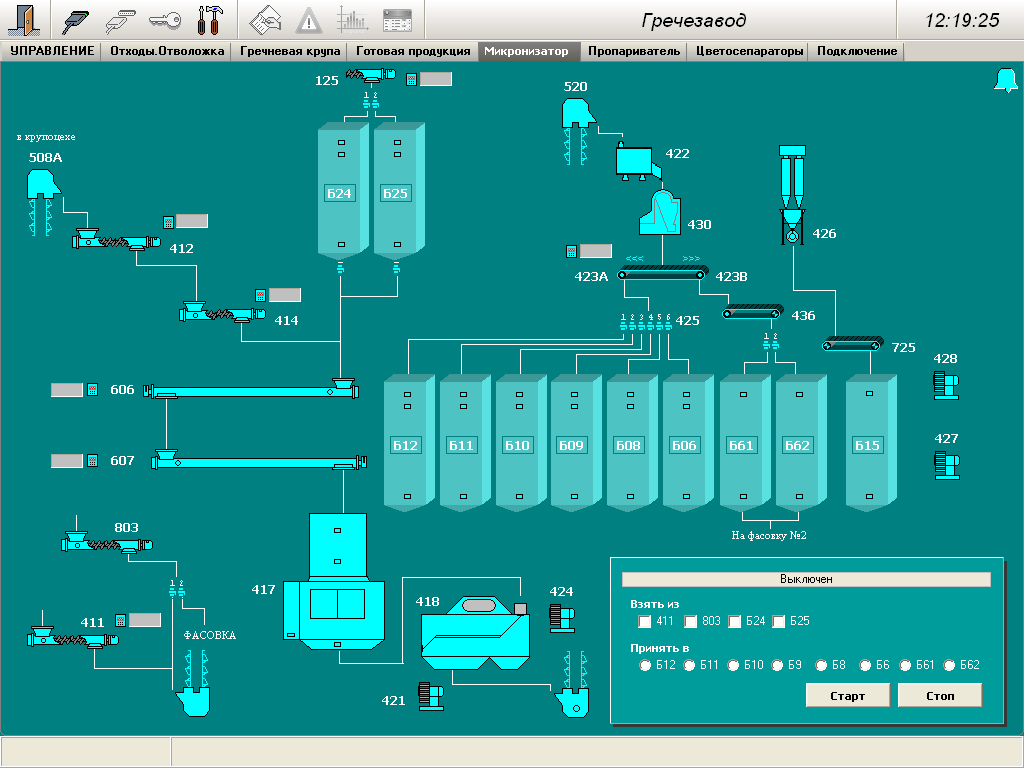Select fan unit 428 icon
This screenshot has width=1024, height=768.
pos(945,385)
